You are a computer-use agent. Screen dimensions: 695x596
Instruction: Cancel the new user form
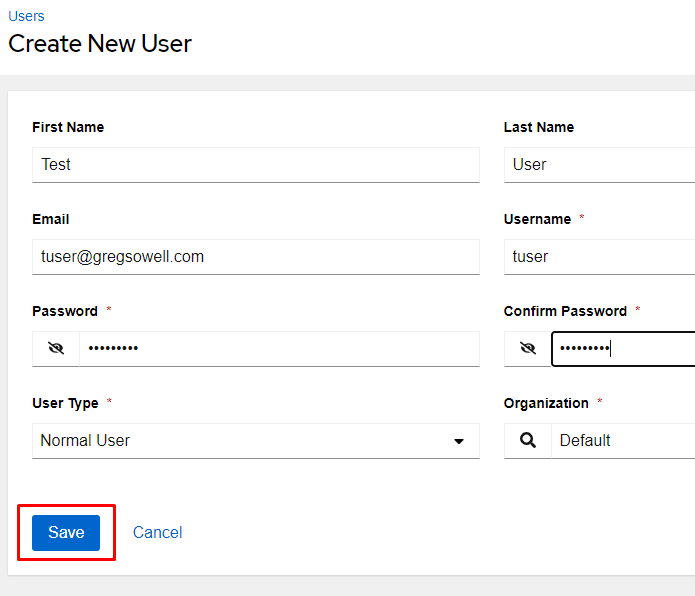point(157,532)
